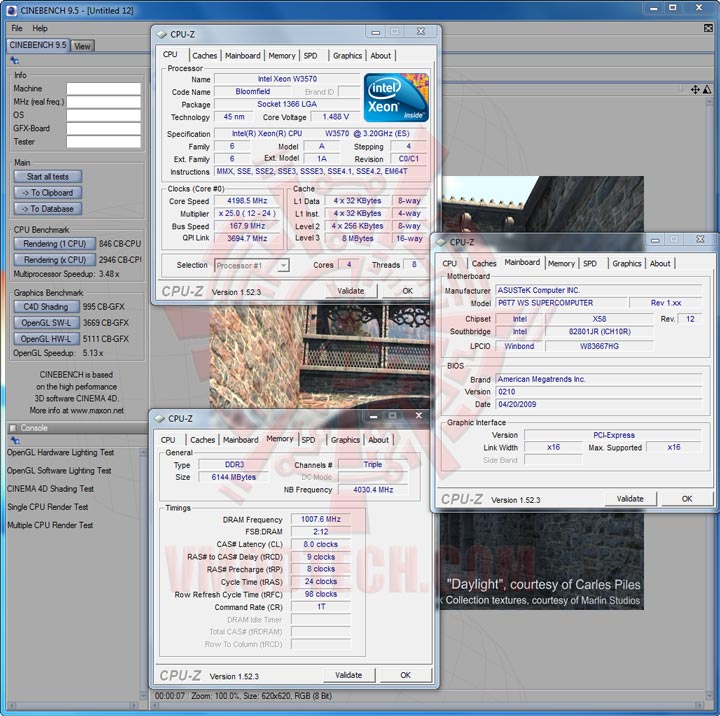Click Validate in the Mainboard CPU-Z window
This screenshot has height=716, width=720.
(x=630, y=499)
